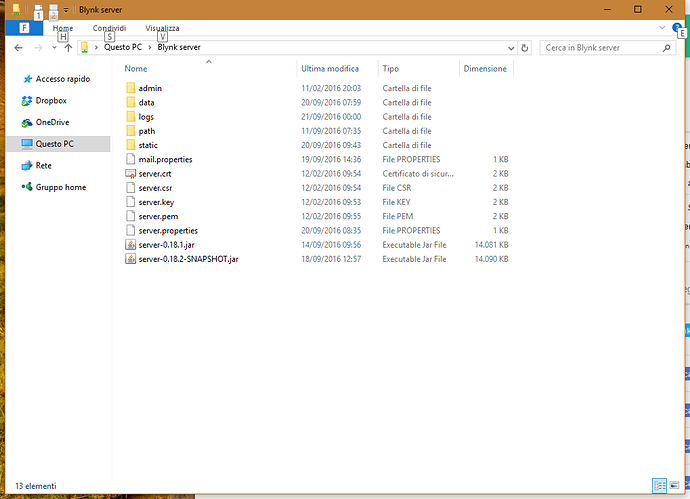Click the server.pem file icon

tap(130, 216)
